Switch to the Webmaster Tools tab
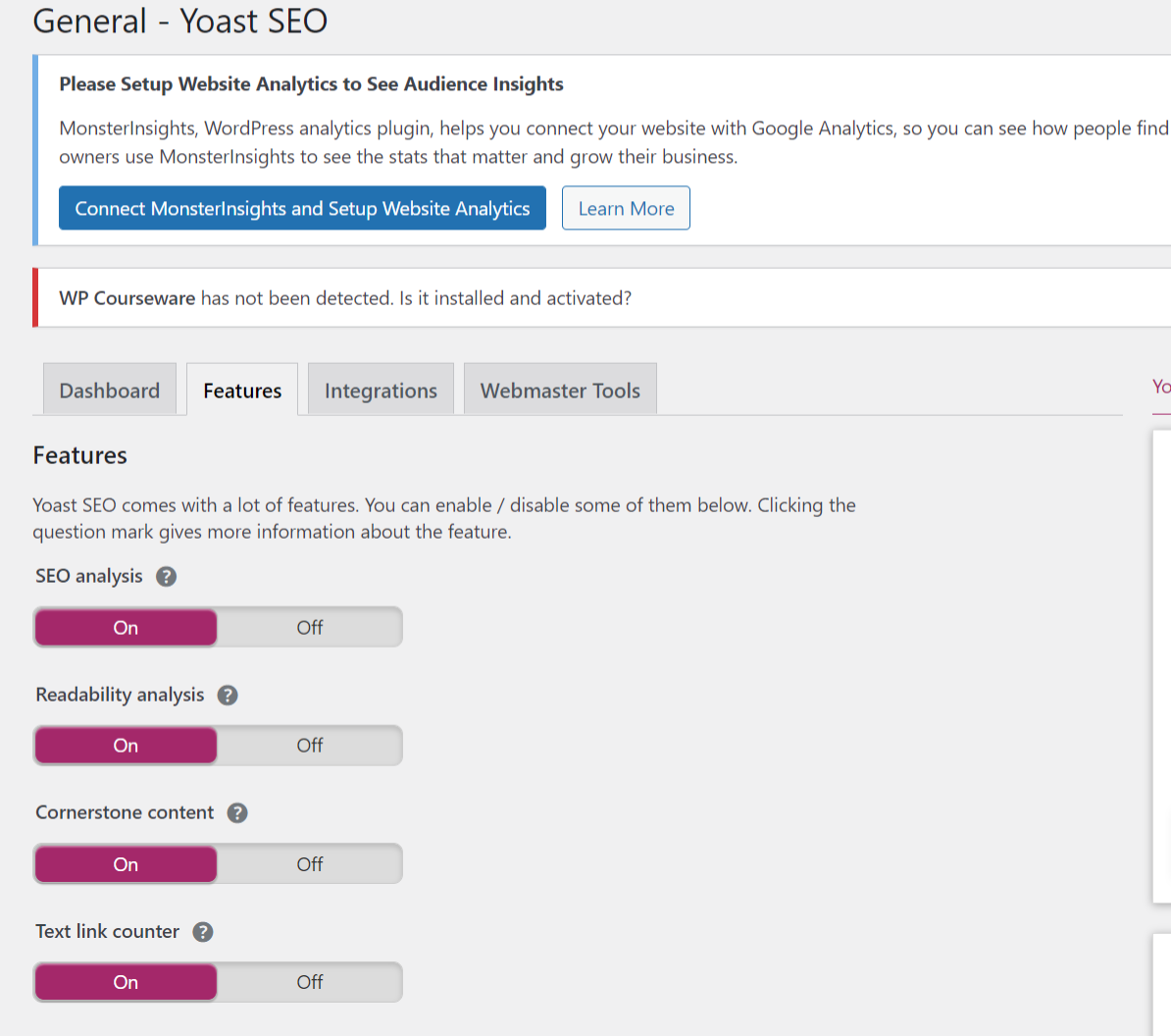 coord(560,389)
